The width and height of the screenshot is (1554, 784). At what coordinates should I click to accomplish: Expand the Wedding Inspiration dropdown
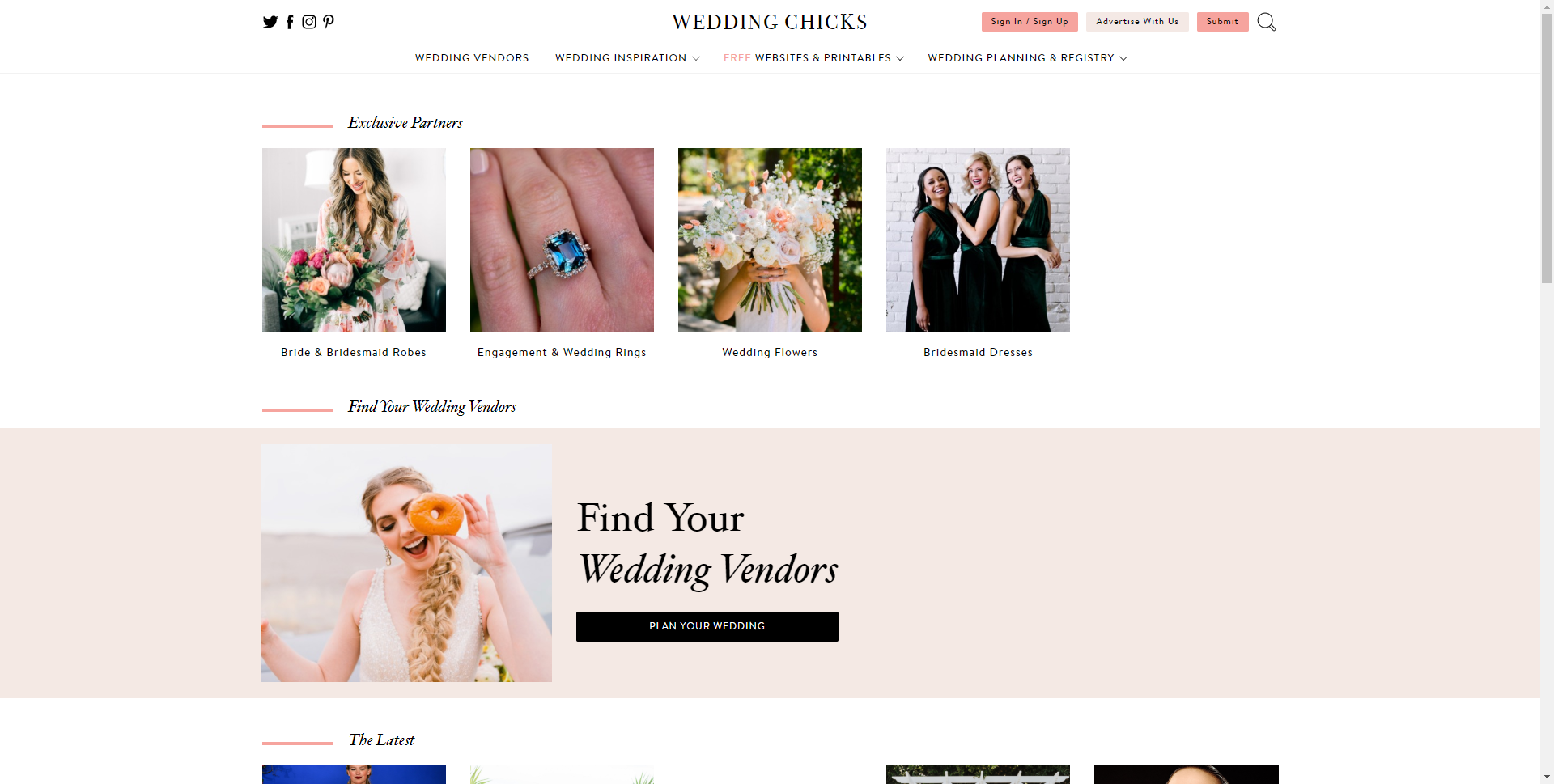627,58
